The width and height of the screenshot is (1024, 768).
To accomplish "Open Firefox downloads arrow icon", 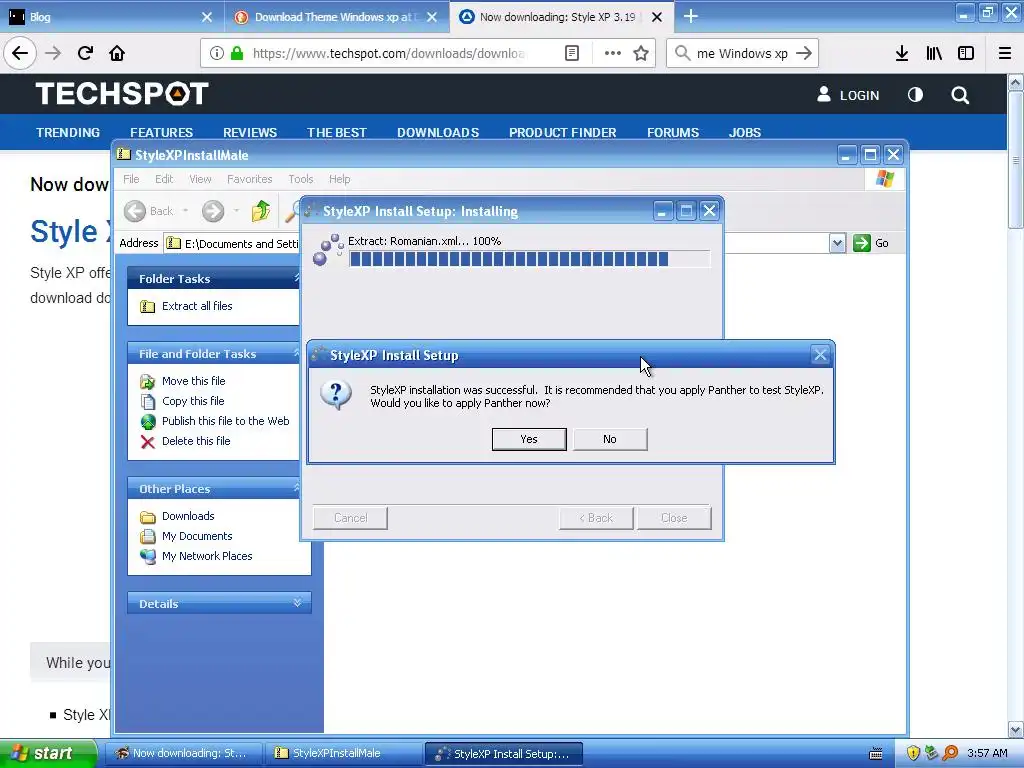I will point(902,53).
